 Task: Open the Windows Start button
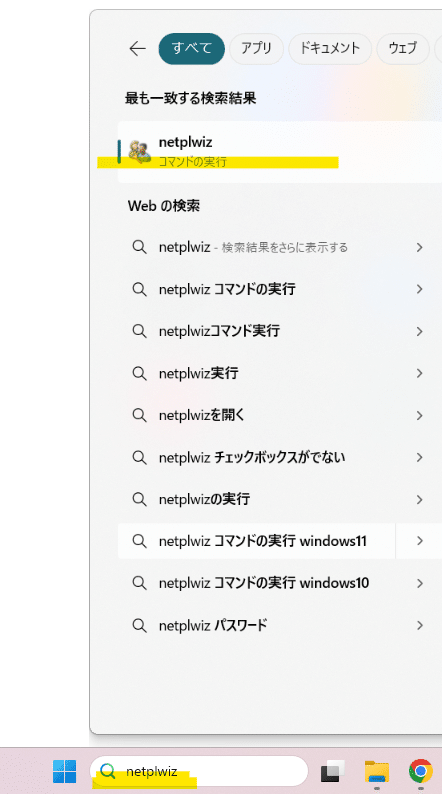tap(65, 771)
